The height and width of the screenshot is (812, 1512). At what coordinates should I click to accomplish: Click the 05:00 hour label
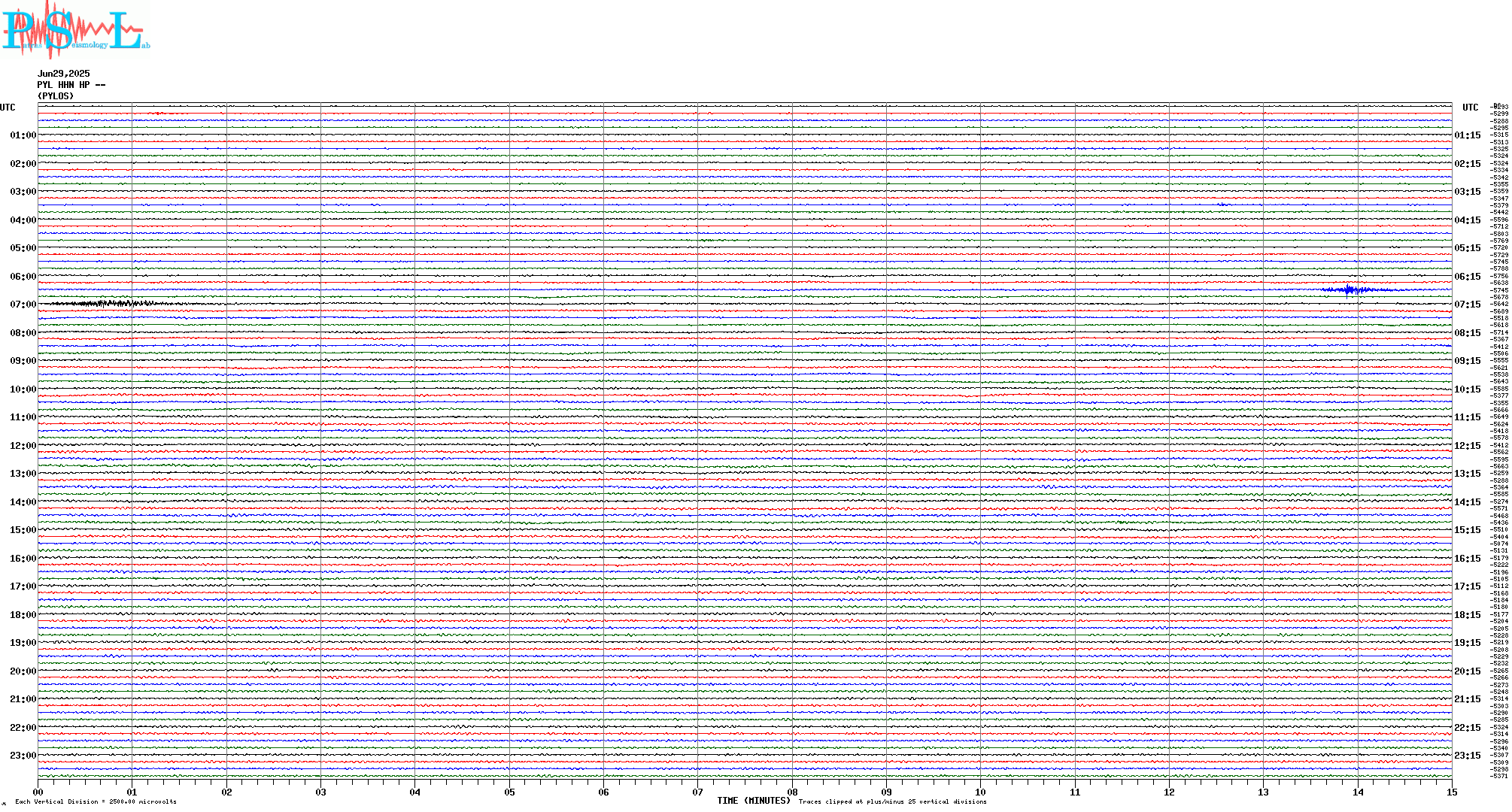click(23, 248)
